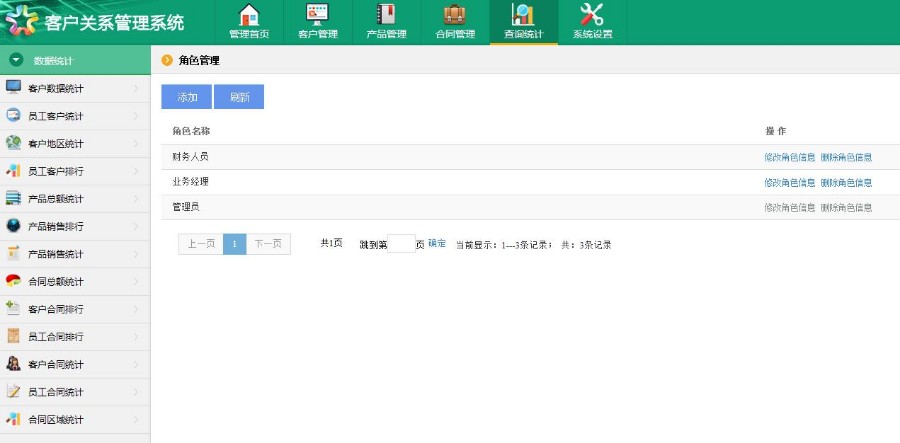The image size is (900, 443).
Task: Open 系统设置 tools icon
Action: click(x=592, y=14)
